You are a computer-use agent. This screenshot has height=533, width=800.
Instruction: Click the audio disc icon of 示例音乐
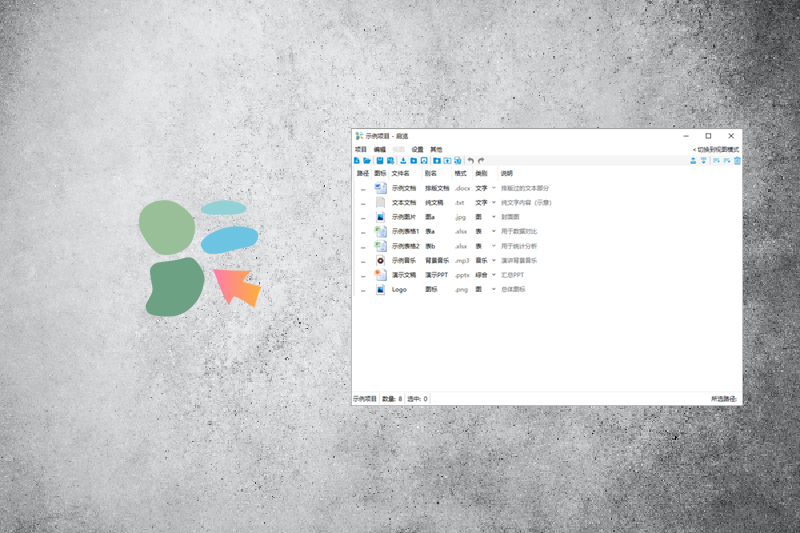(381, 261)
